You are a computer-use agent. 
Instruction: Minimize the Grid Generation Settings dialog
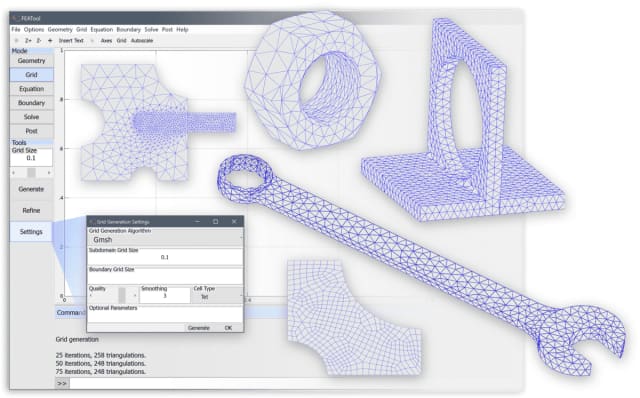pos(198,222)
